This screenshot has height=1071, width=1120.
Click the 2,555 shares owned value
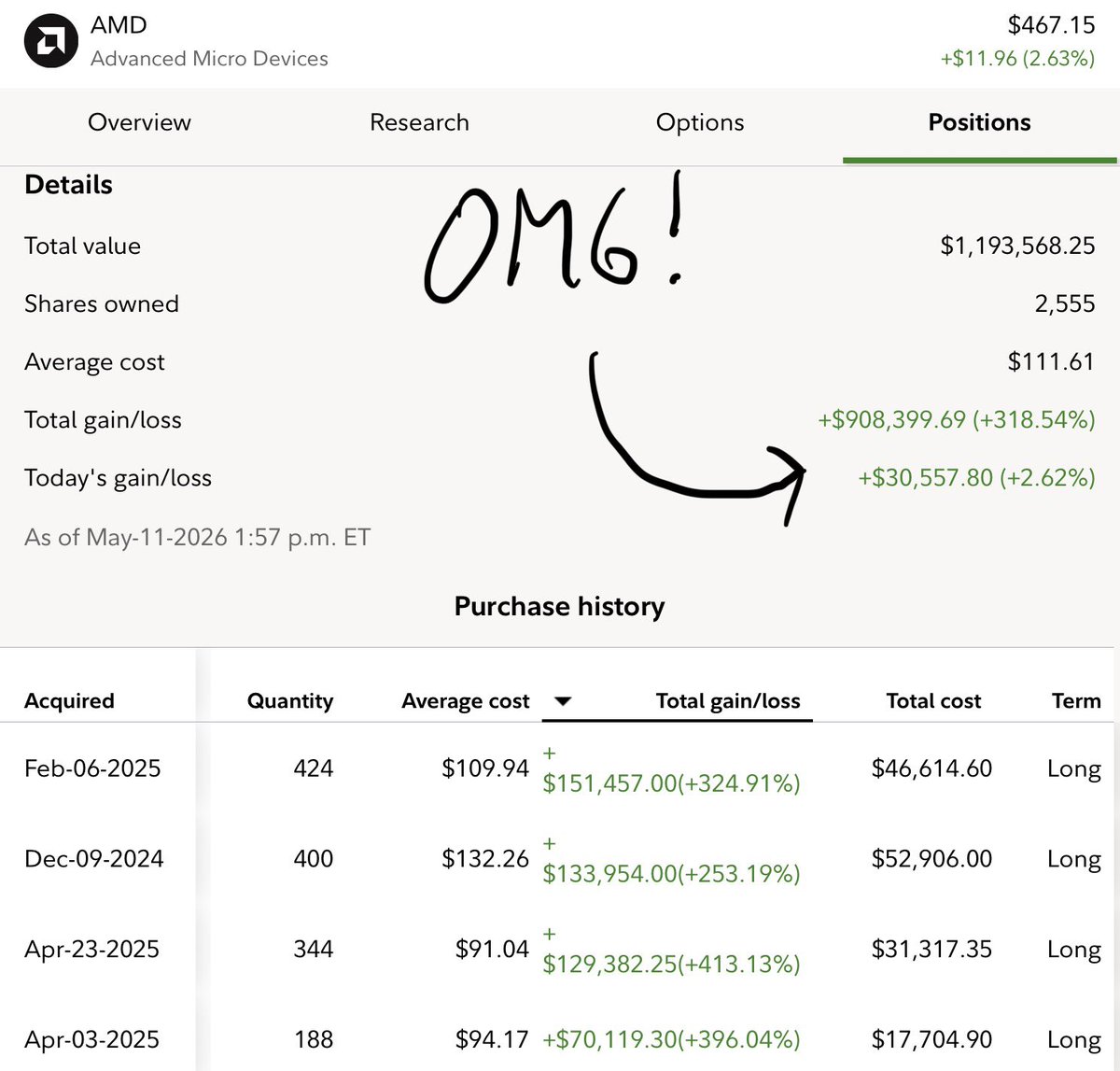(x=1065, y=303)
